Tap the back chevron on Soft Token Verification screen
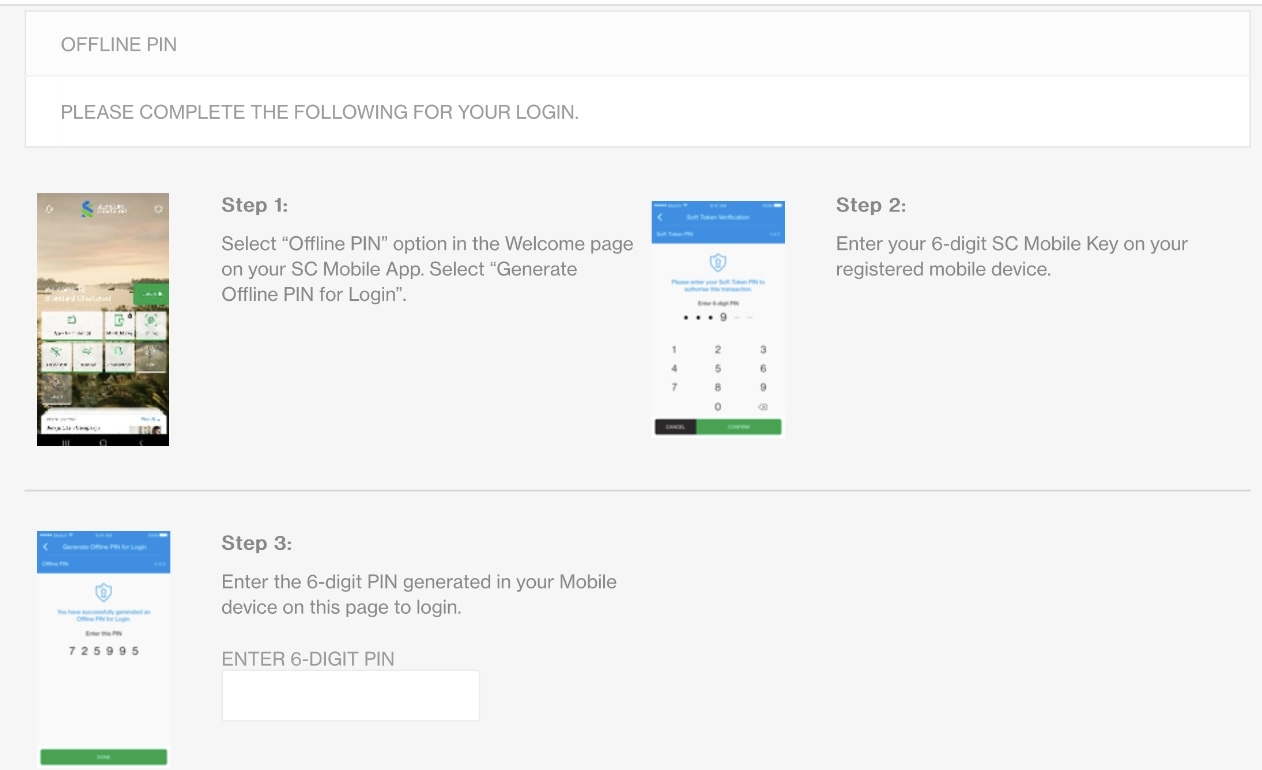The width and height of the screenshot is (1262, 770). (659, 217)
